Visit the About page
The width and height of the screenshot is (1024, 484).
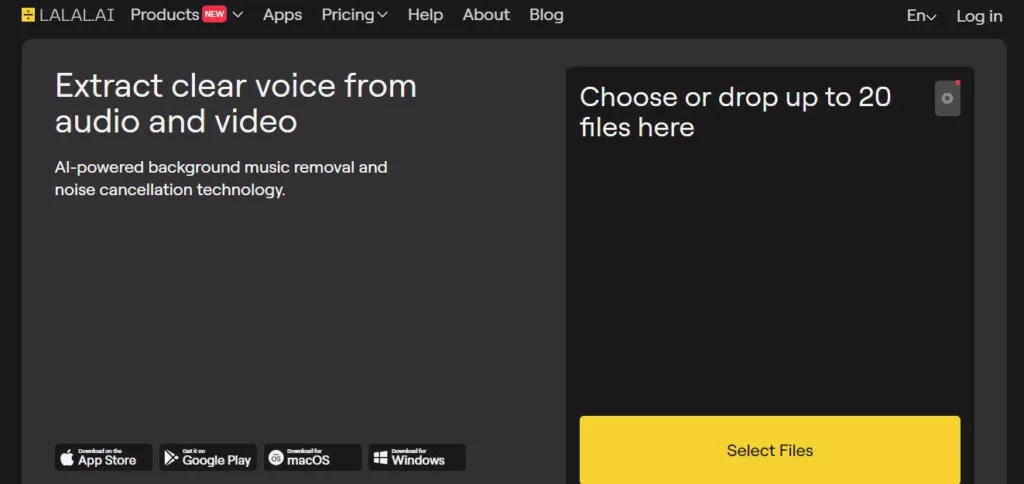[486, 14]
